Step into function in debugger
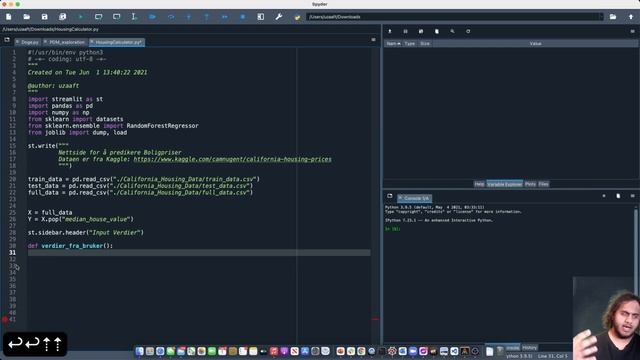This screenshot has height=360, width=640. pyautogui.click(x=189, y=17)
